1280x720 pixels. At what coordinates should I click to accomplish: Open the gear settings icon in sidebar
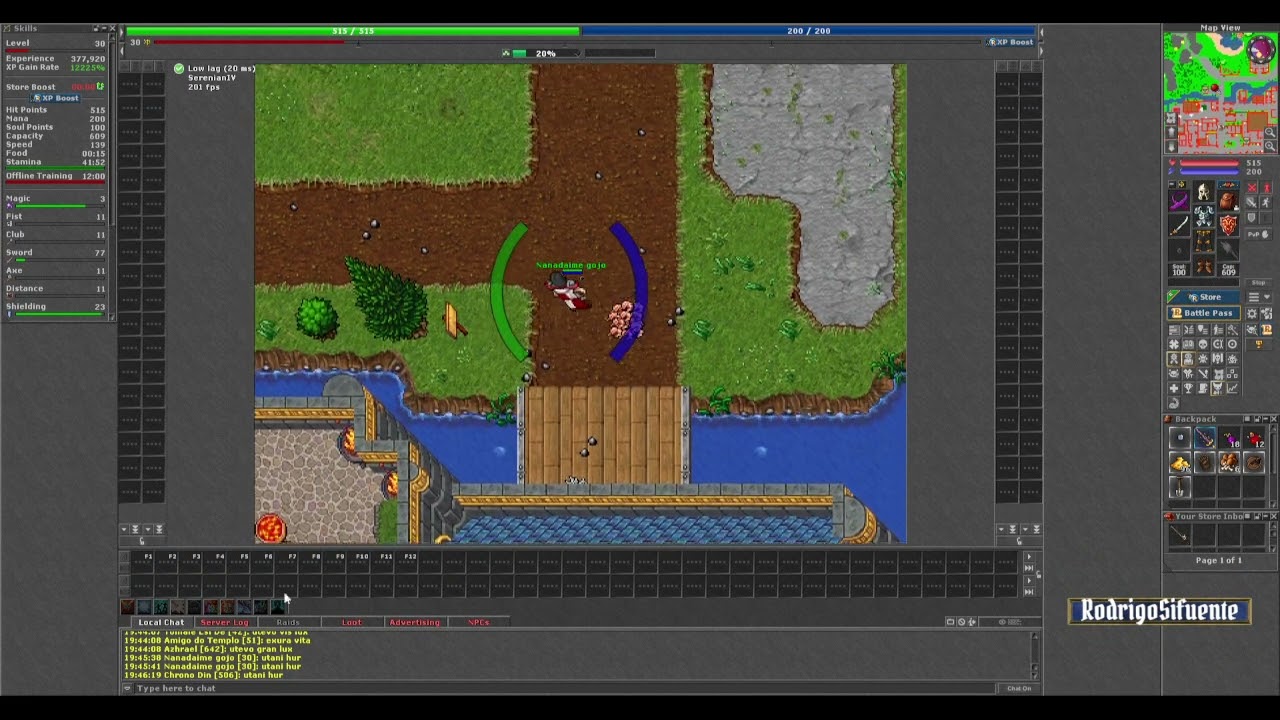(1252, 313)
